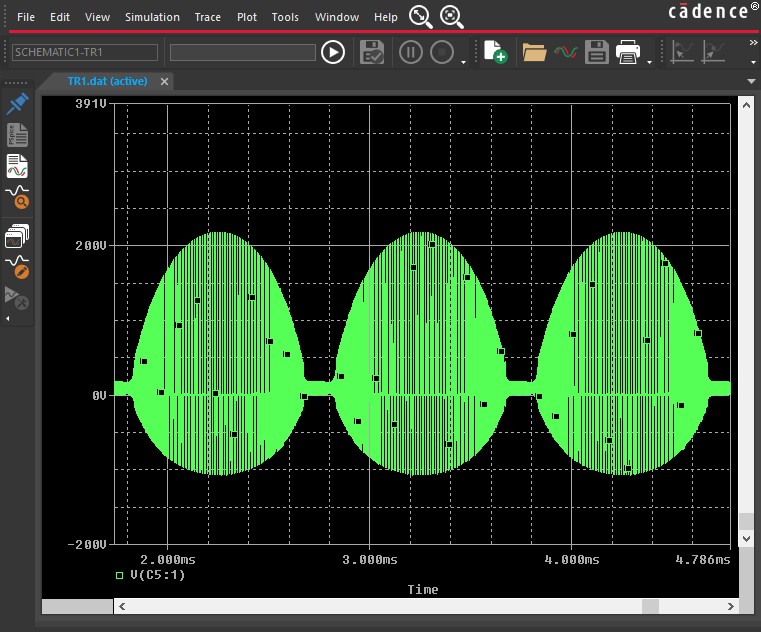
Task: Click the Time axis label
Action: [x=423, y=589]
